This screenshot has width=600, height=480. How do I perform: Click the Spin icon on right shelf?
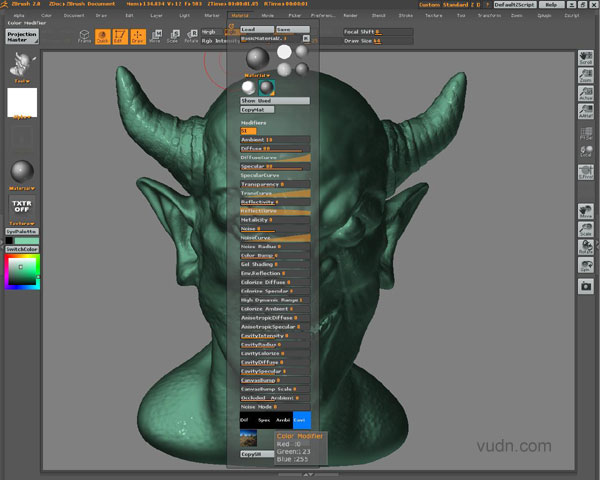pyautogui.click(x=585, y=265)
